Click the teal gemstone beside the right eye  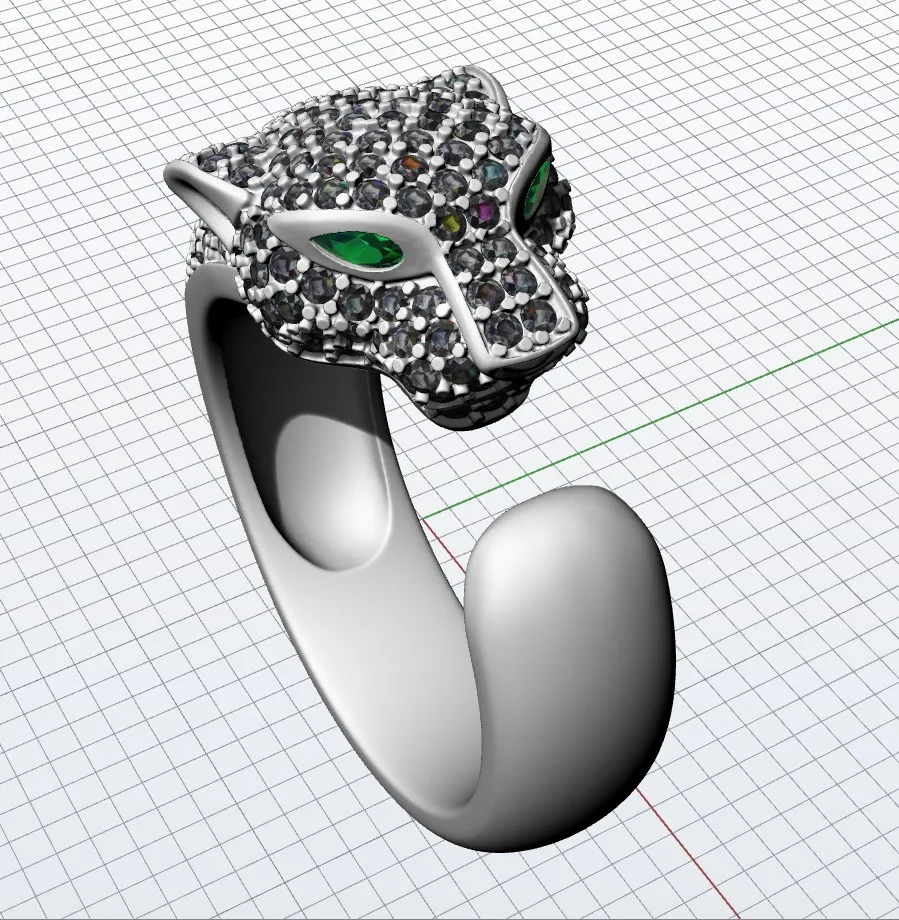coord(492,173)
